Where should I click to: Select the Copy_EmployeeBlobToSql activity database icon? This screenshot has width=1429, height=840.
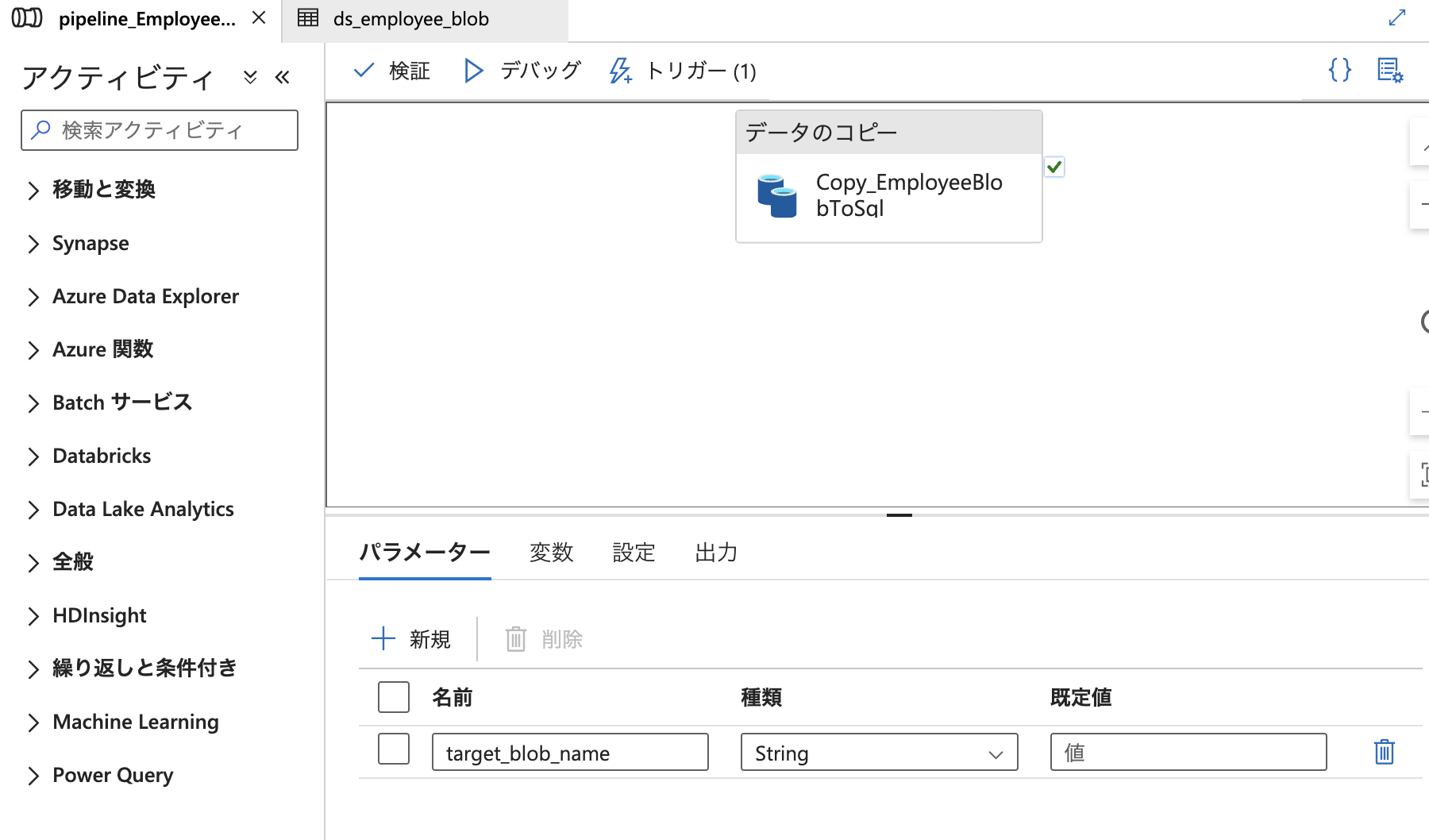click(x=778, y=195)
